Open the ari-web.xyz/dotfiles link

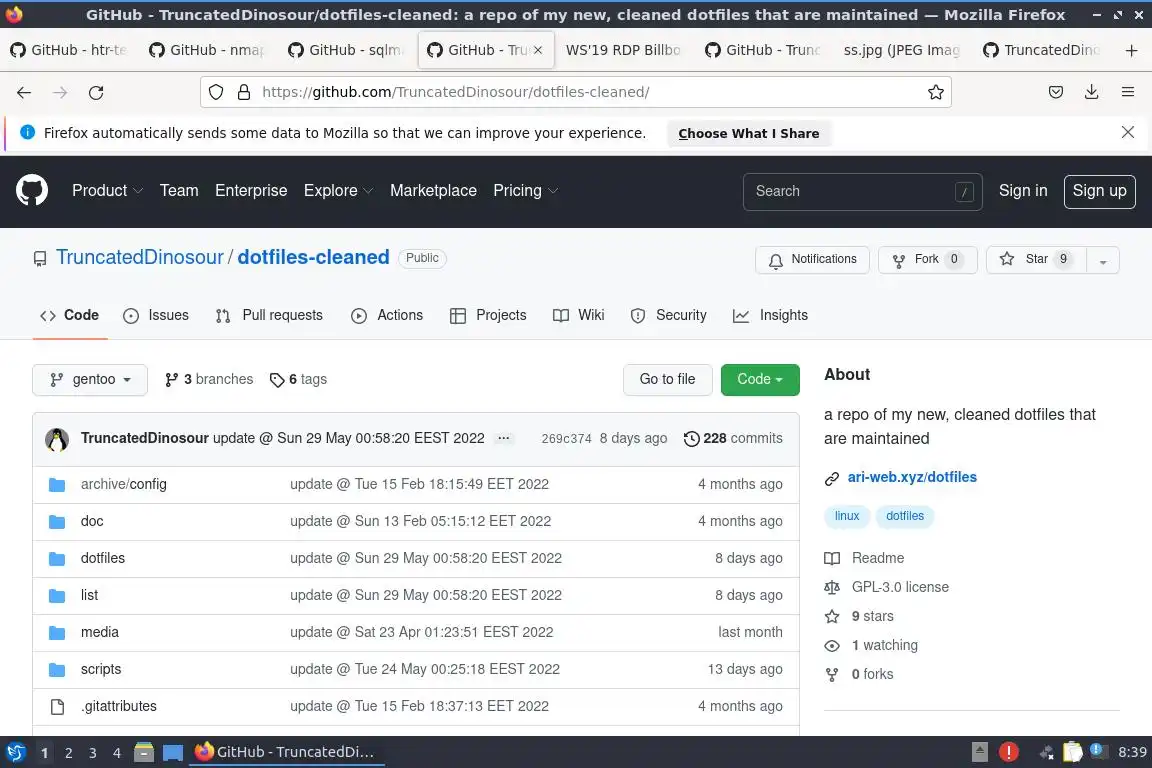pyautogui.click(x=912, y=477)
